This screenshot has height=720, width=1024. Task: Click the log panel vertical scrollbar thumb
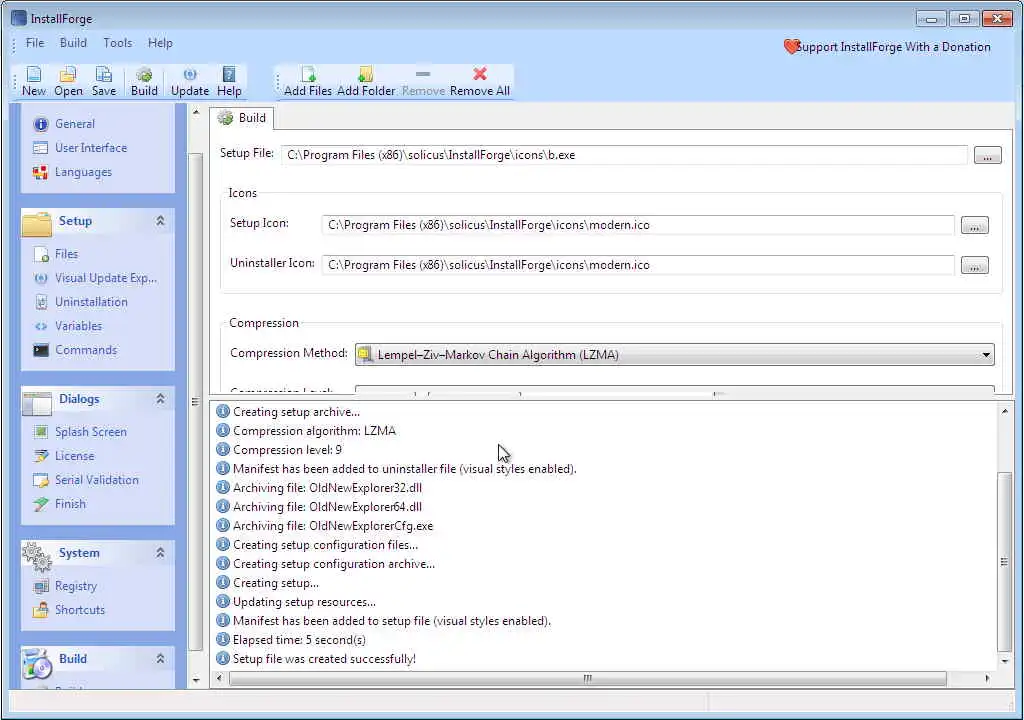pos(1004,561)
